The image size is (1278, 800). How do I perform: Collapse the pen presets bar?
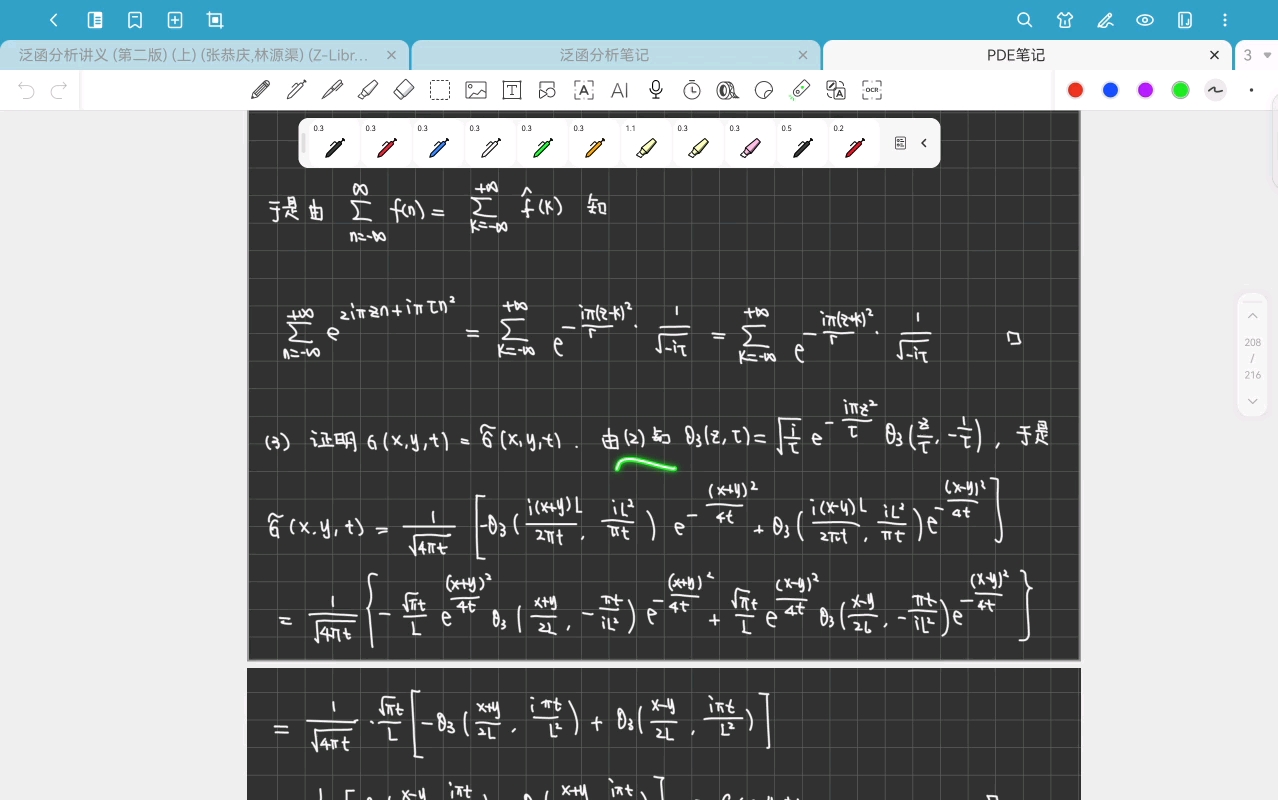pyautogui.click(x=924, y=143)
